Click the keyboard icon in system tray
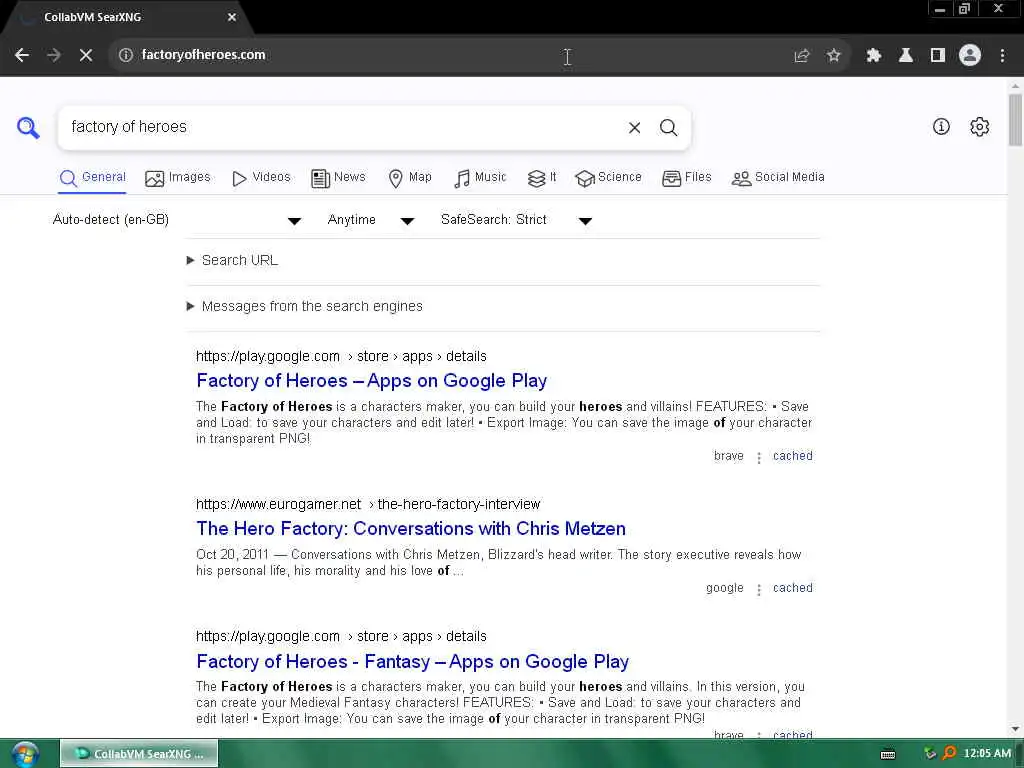The image size is (1024, 768). (888, 754)
